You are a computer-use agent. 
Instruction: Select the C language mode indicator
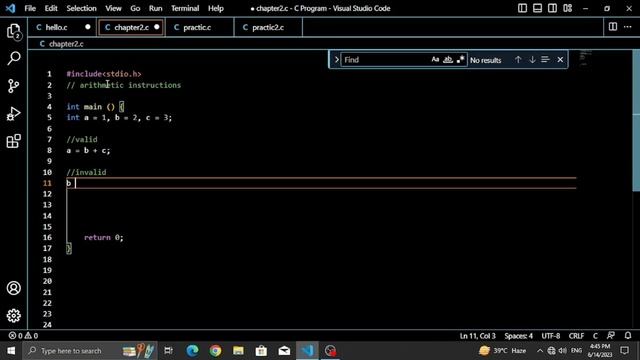pyautogui.click(x=595, y=336)
